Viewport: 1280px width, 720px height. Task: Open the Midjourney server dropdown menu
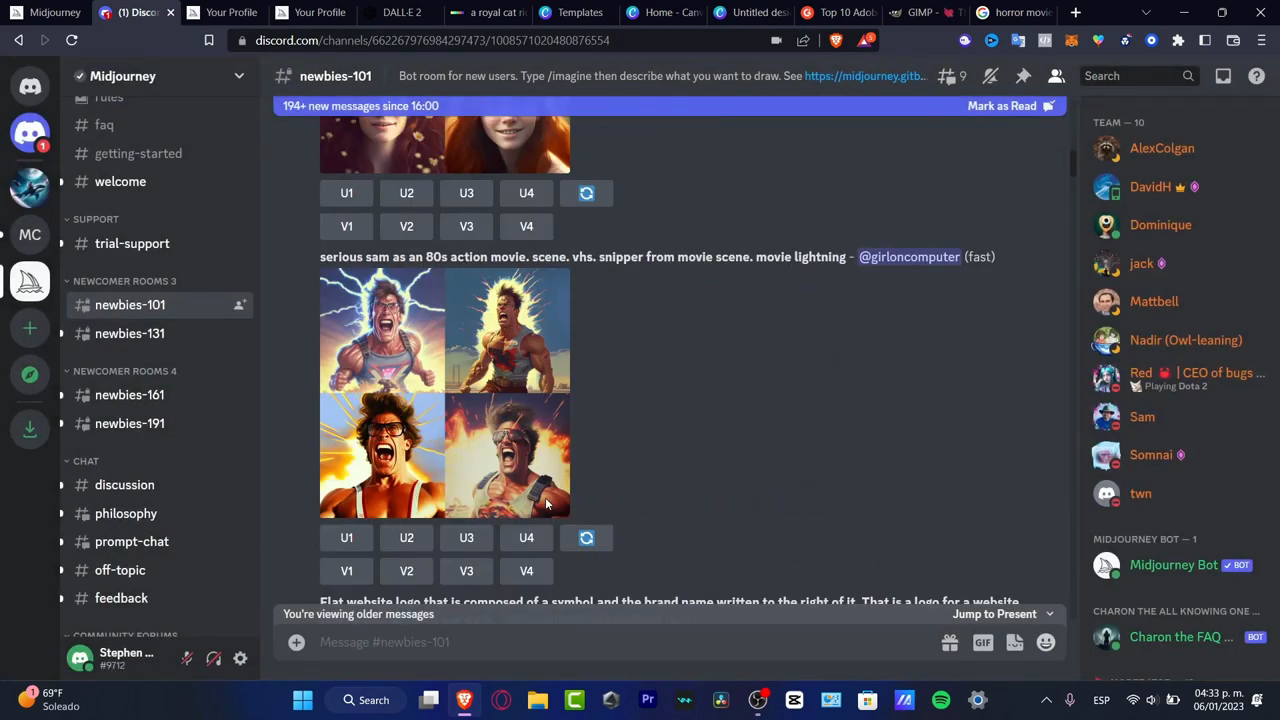click(239, 76)
